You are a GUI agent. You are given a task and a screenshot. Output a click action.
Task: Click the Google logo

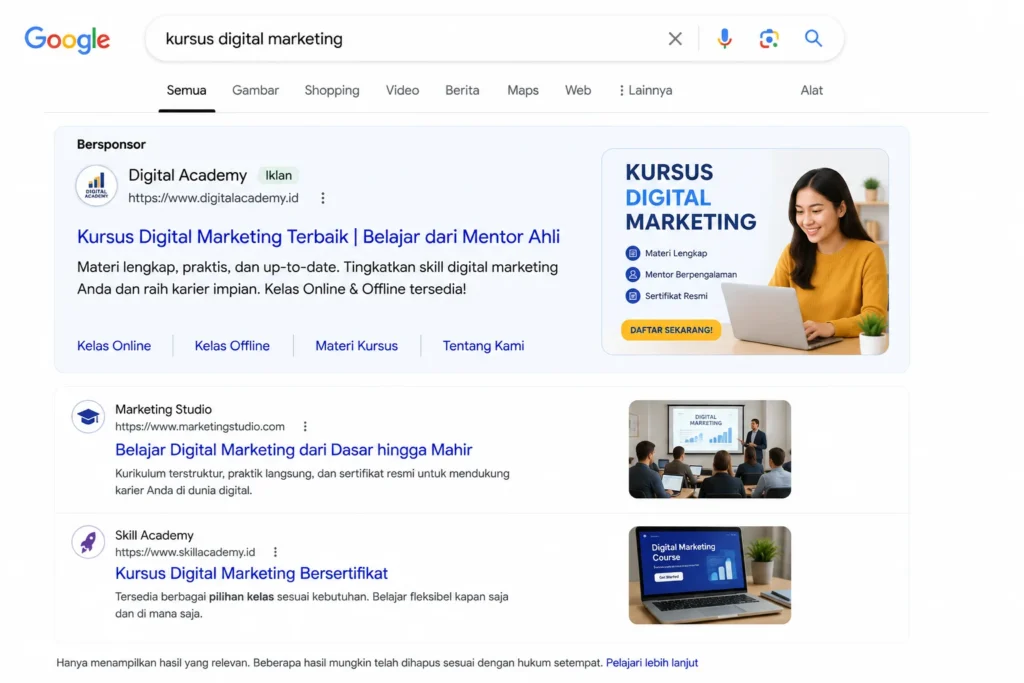coord(67,40)
